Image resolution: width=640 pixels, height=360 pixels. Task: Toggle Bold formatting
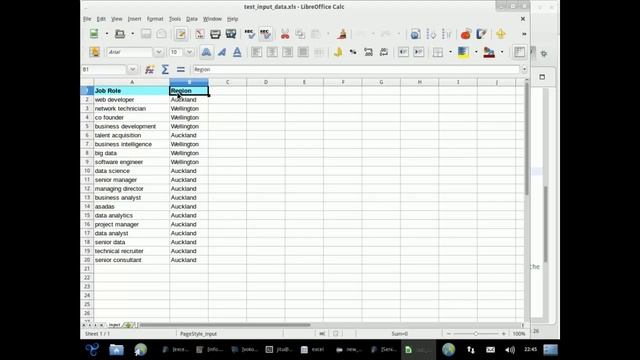207,52
